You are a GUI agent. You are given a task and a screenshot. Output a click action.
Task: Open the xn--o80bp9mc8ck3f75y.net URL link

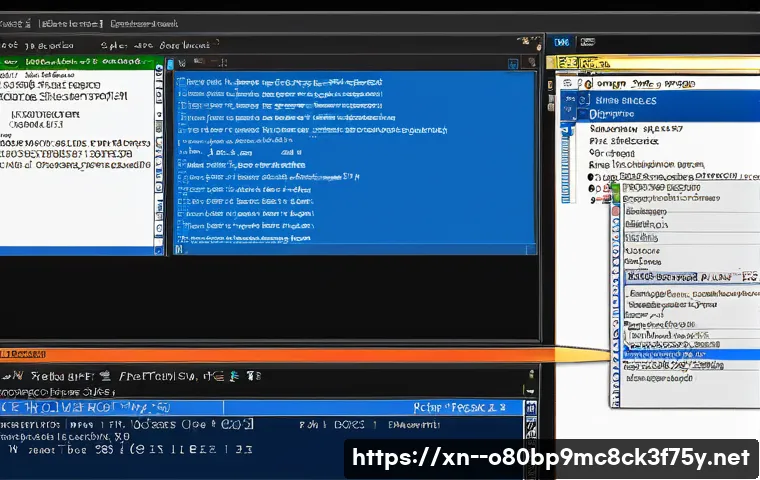tap(552, 458)
